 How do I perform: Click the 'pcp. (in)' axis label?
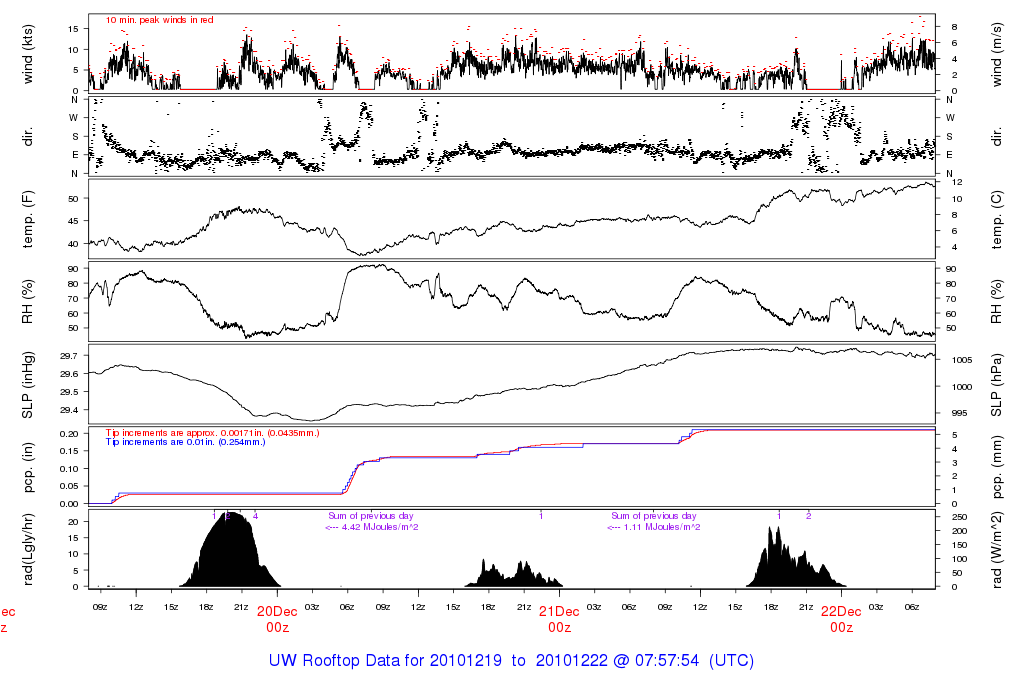click(x=27, y=468)
